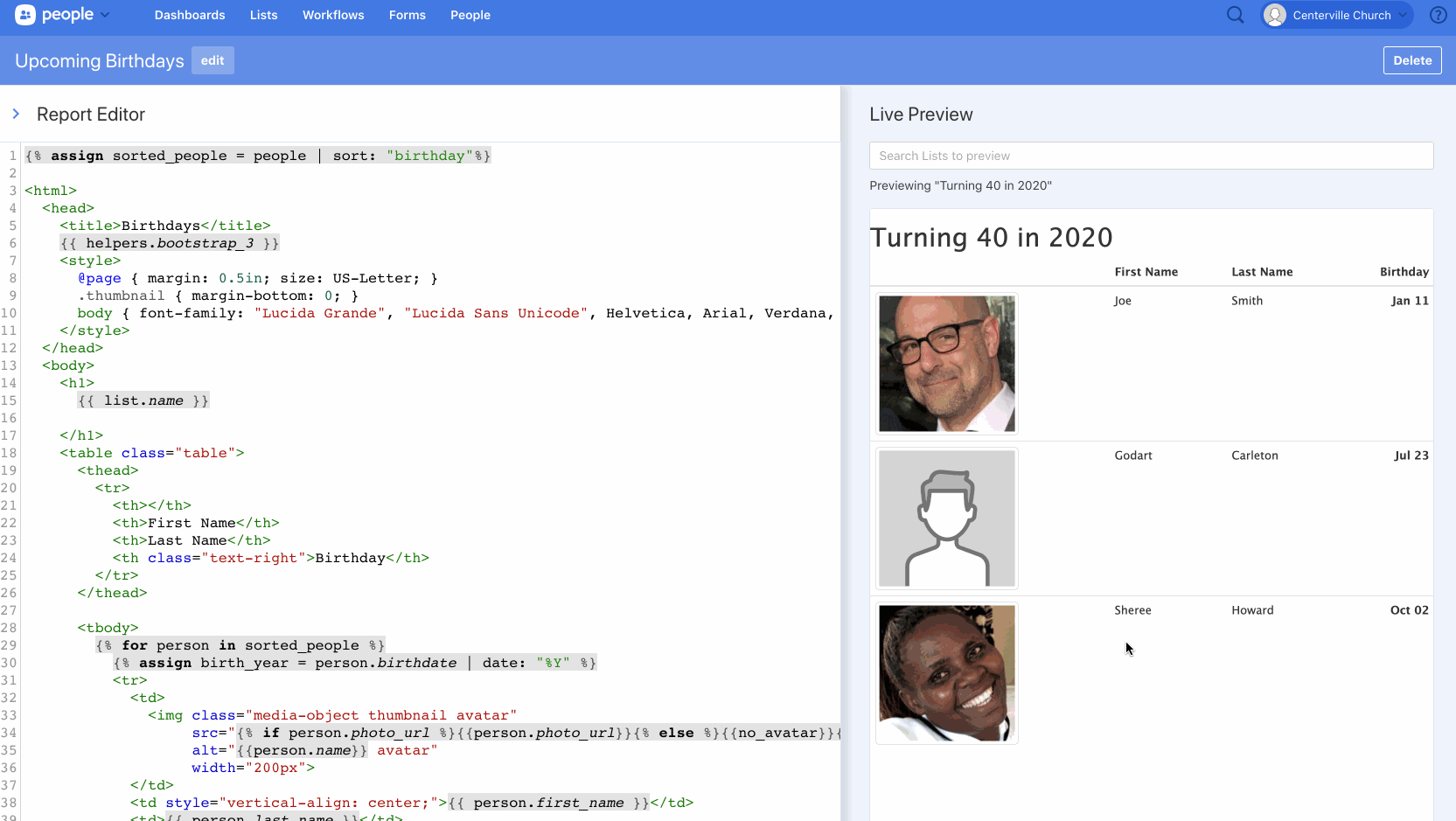Open the search magnifier icon
Screen dimensions: 1456x821
(1235, 15)
